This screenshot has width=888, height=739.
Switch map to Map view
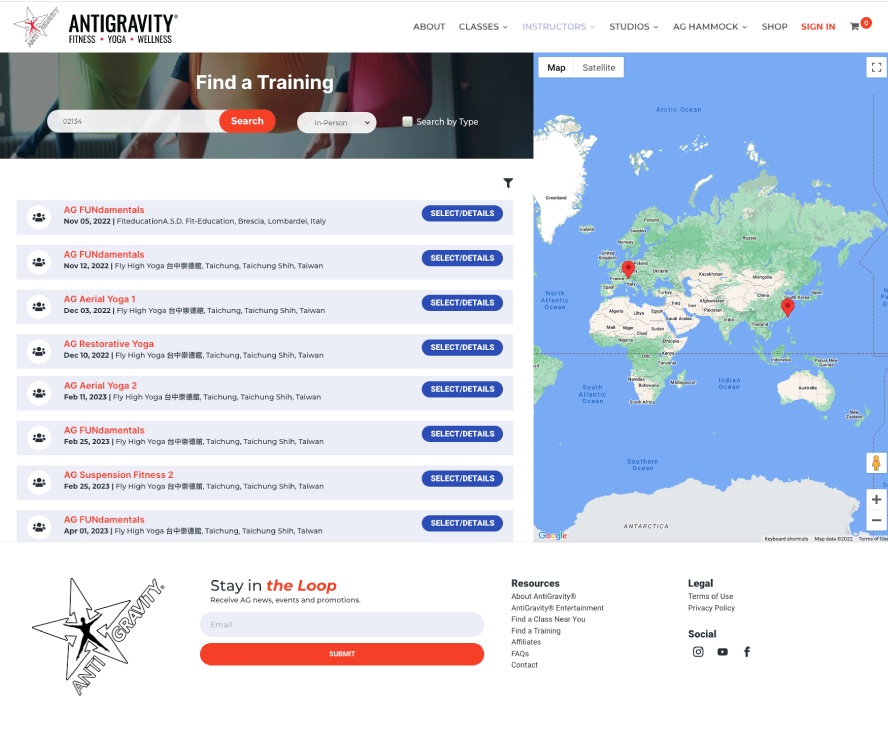tap(556, 67)
